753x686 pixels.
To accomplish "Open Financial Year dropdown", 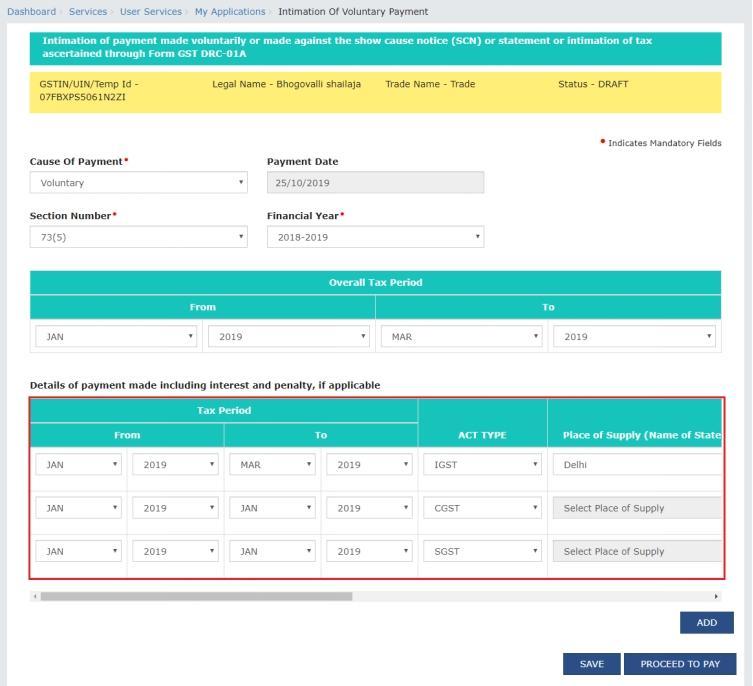I will 376,237.
